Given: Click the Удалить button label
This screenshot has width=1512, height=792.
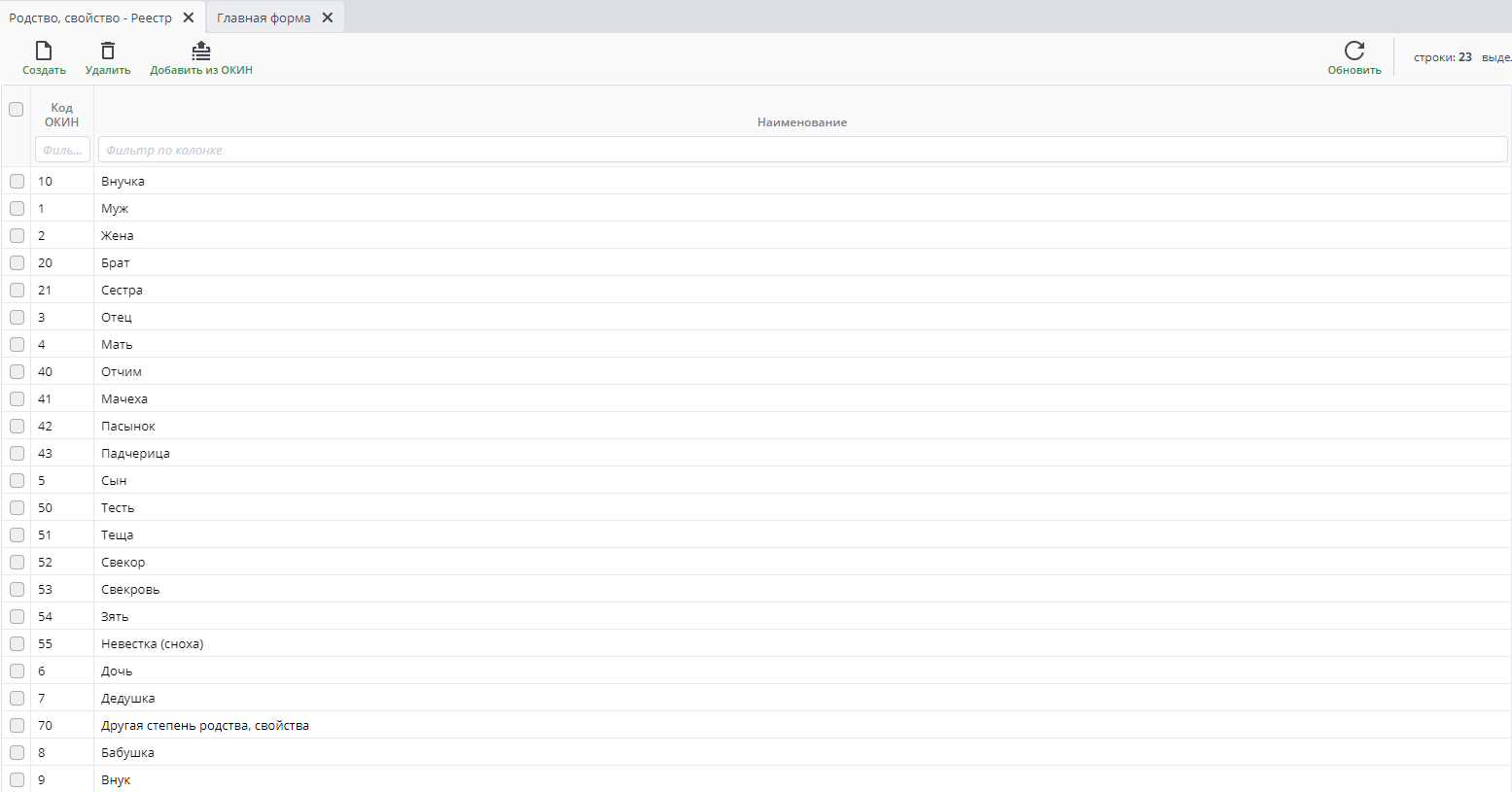Looking at the screenshot, I should (108, 70).
